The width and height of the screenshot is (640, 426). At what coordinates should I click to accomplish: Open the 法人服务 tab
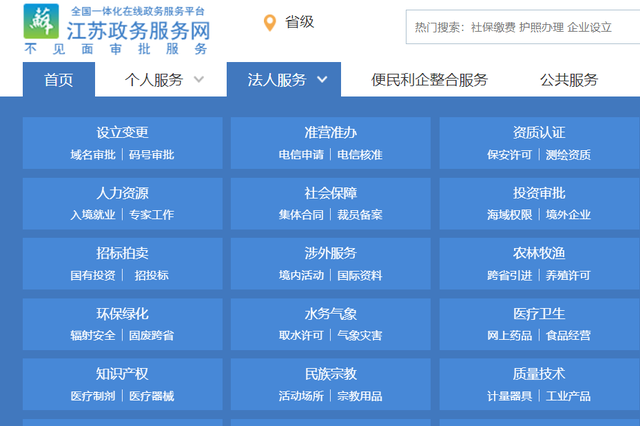pos(277,80)
